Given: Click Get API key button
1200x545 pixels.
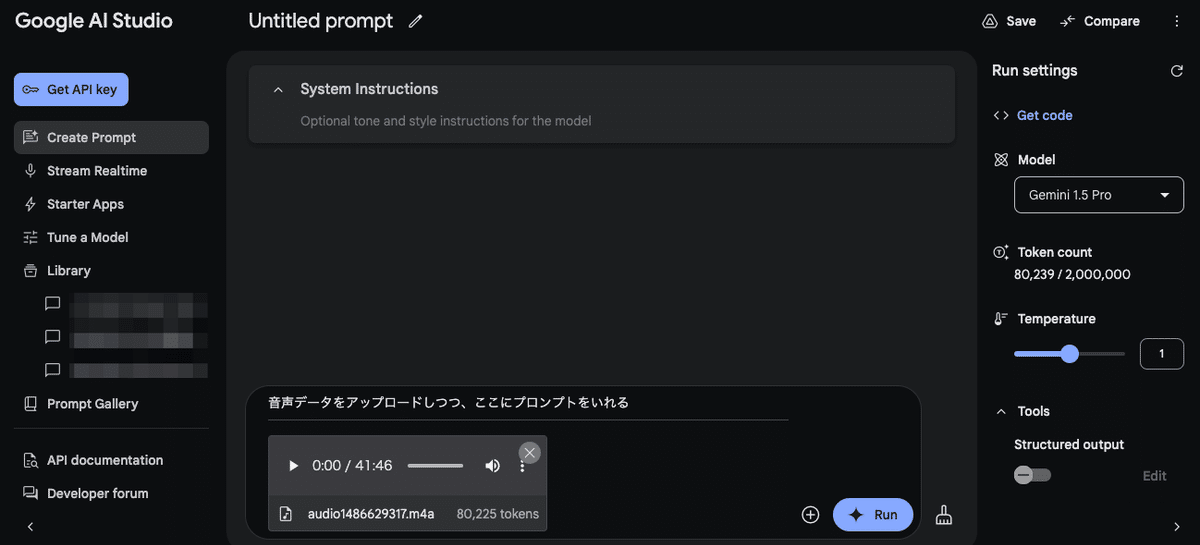Looking at the screenshot, I should 71,89.
